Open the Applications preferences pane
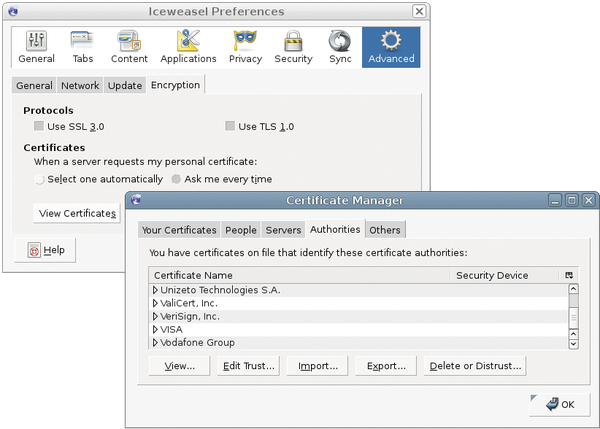Image resolution: width=600 pixels, height=429 pixels. click(188, 47)
